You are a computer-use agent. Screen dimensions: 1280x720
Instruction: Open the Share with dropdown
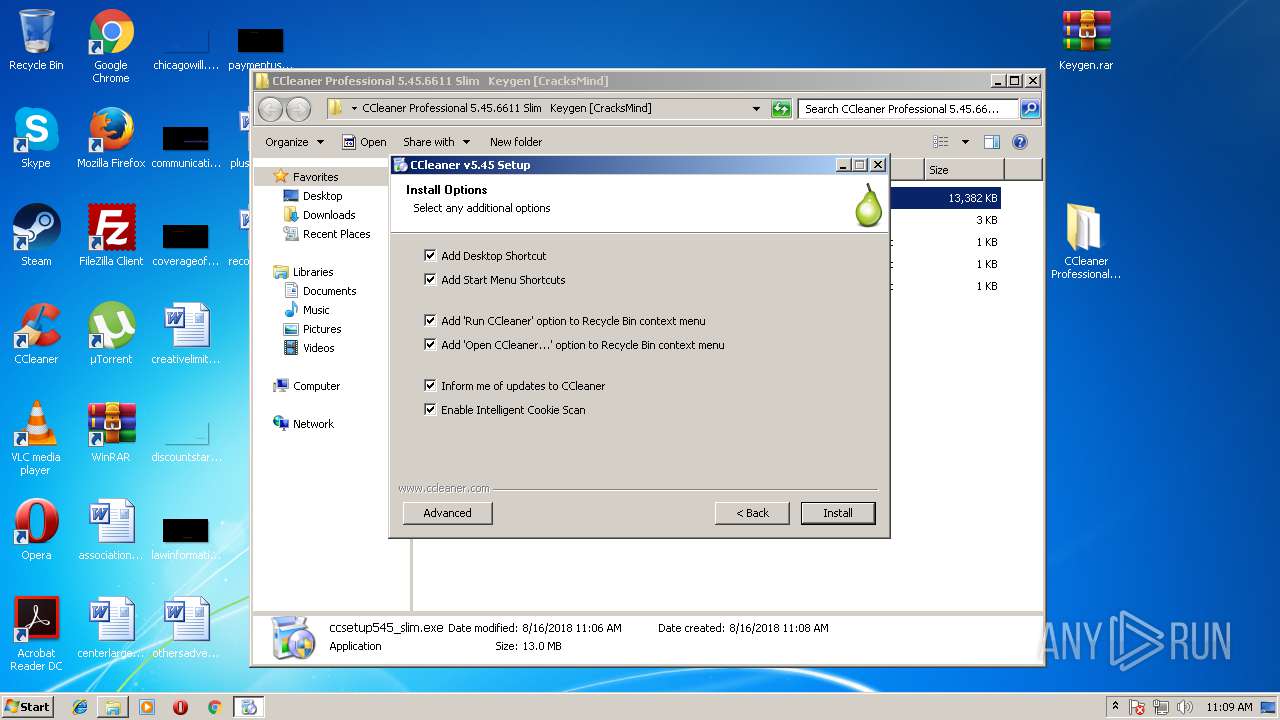[436, 142]
